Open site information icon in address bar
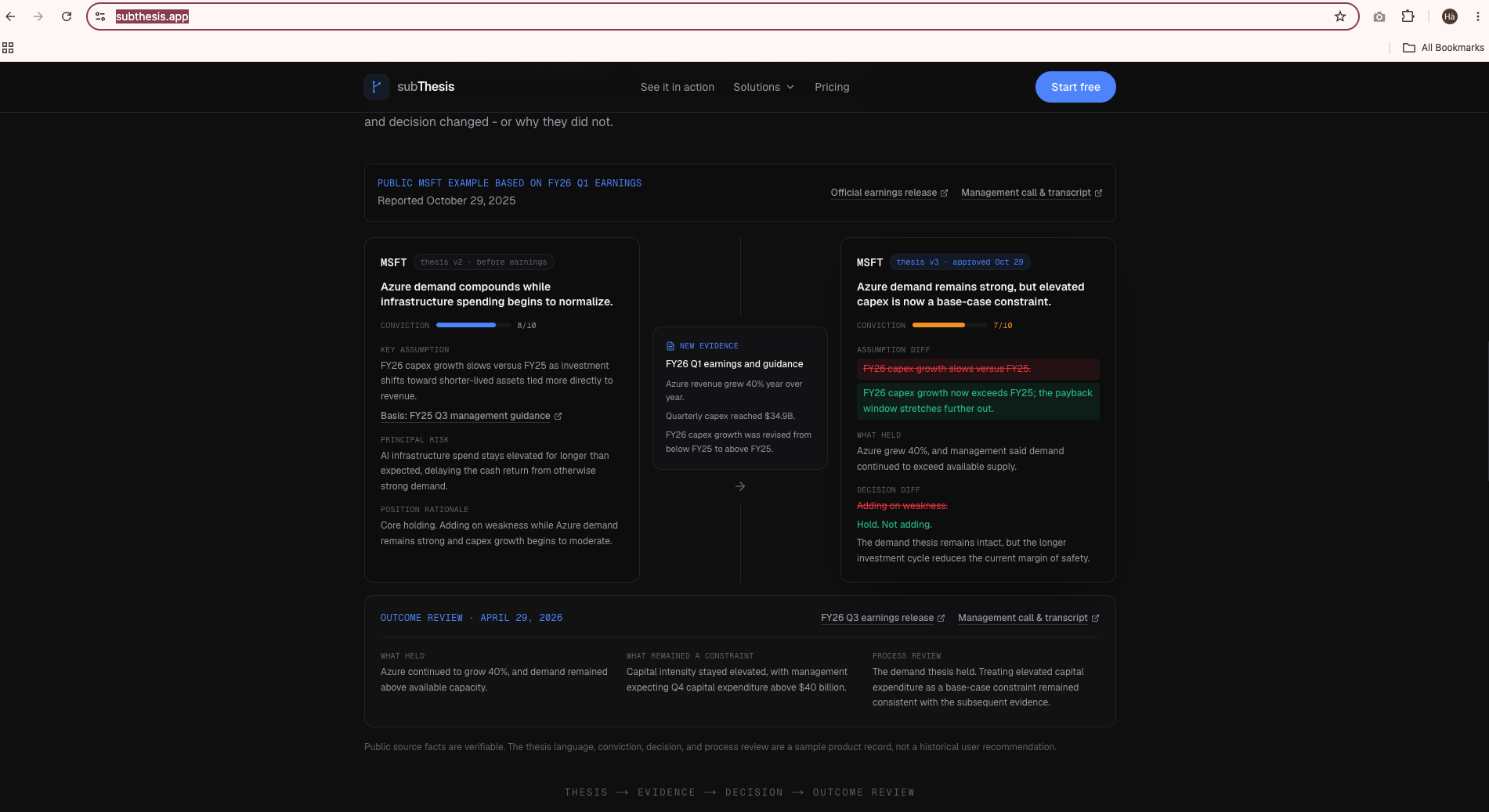The height and width of the screenshot is (812, 1489). [100, 16]
